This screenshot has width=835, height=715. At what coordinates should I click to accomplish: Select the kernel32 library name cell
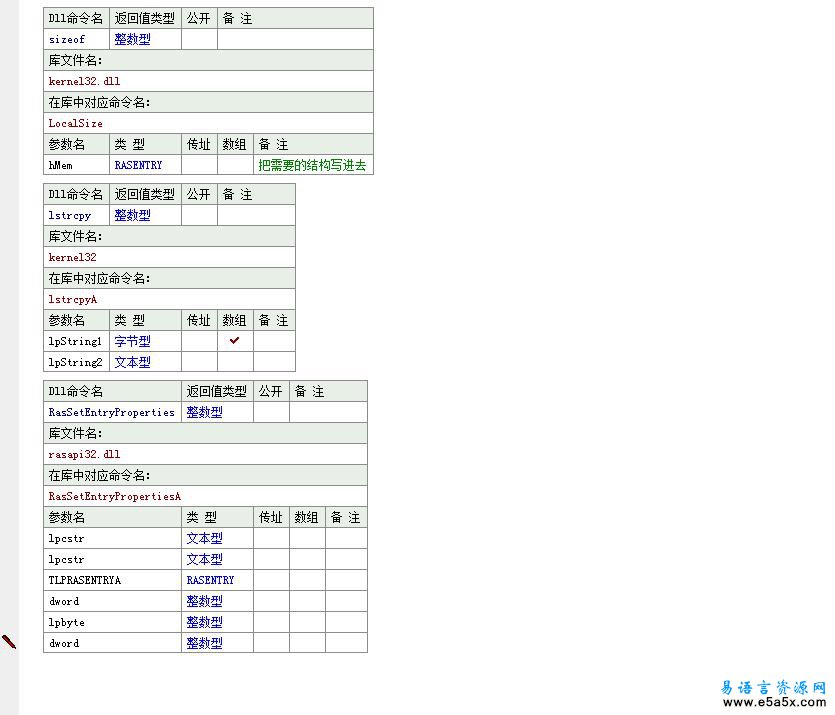[x=169, y=258]
